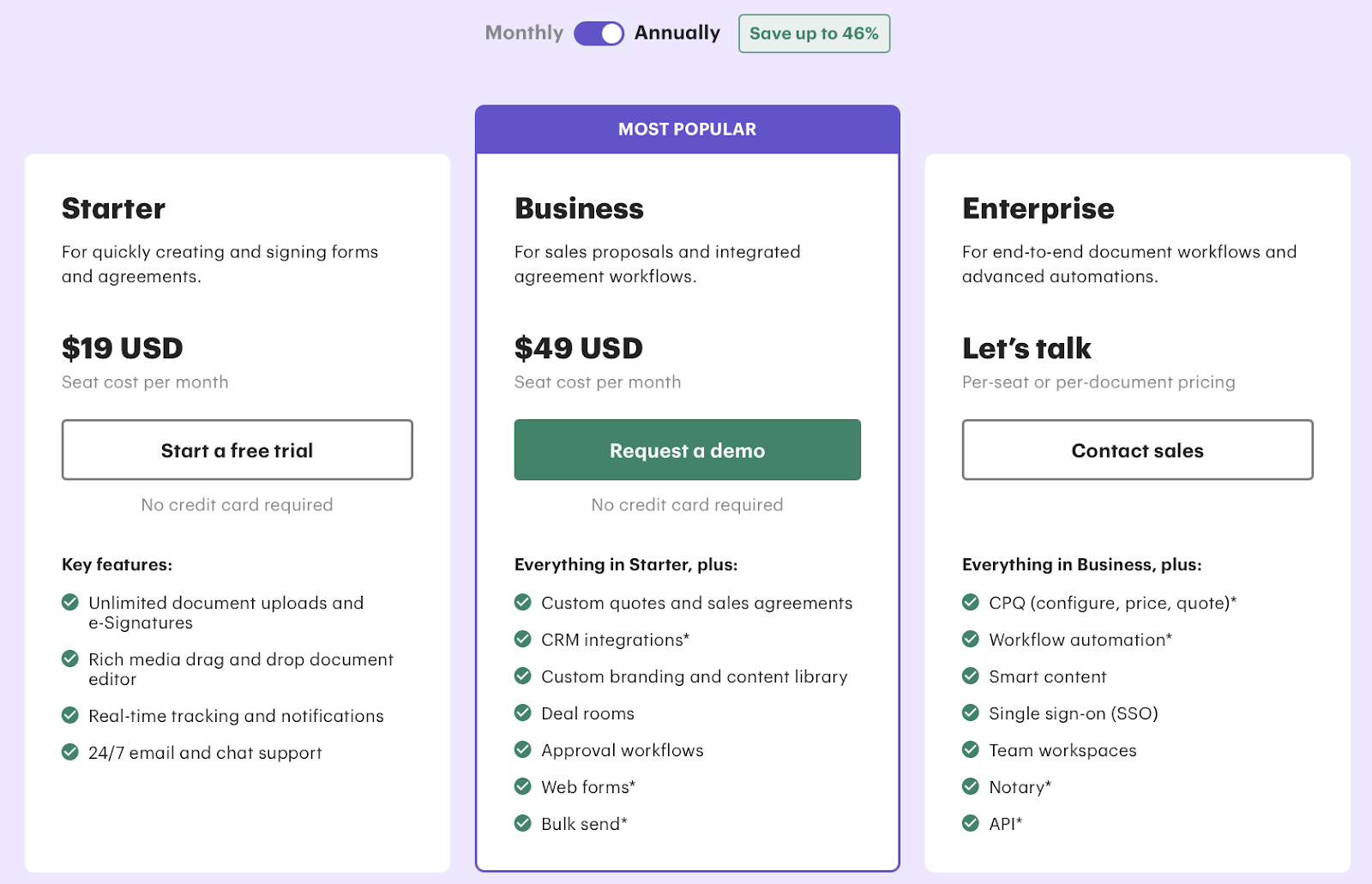Image resolution: width=1372 pixels, height=884 pixels.
Task: Click the checkmark beside Unlimited document uploads
Action: point(70,603)
